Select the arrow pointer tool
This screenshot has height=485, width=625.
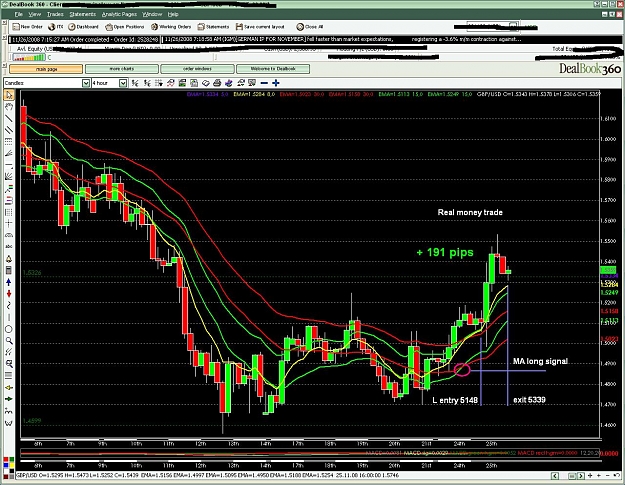[x=9, y=95]
